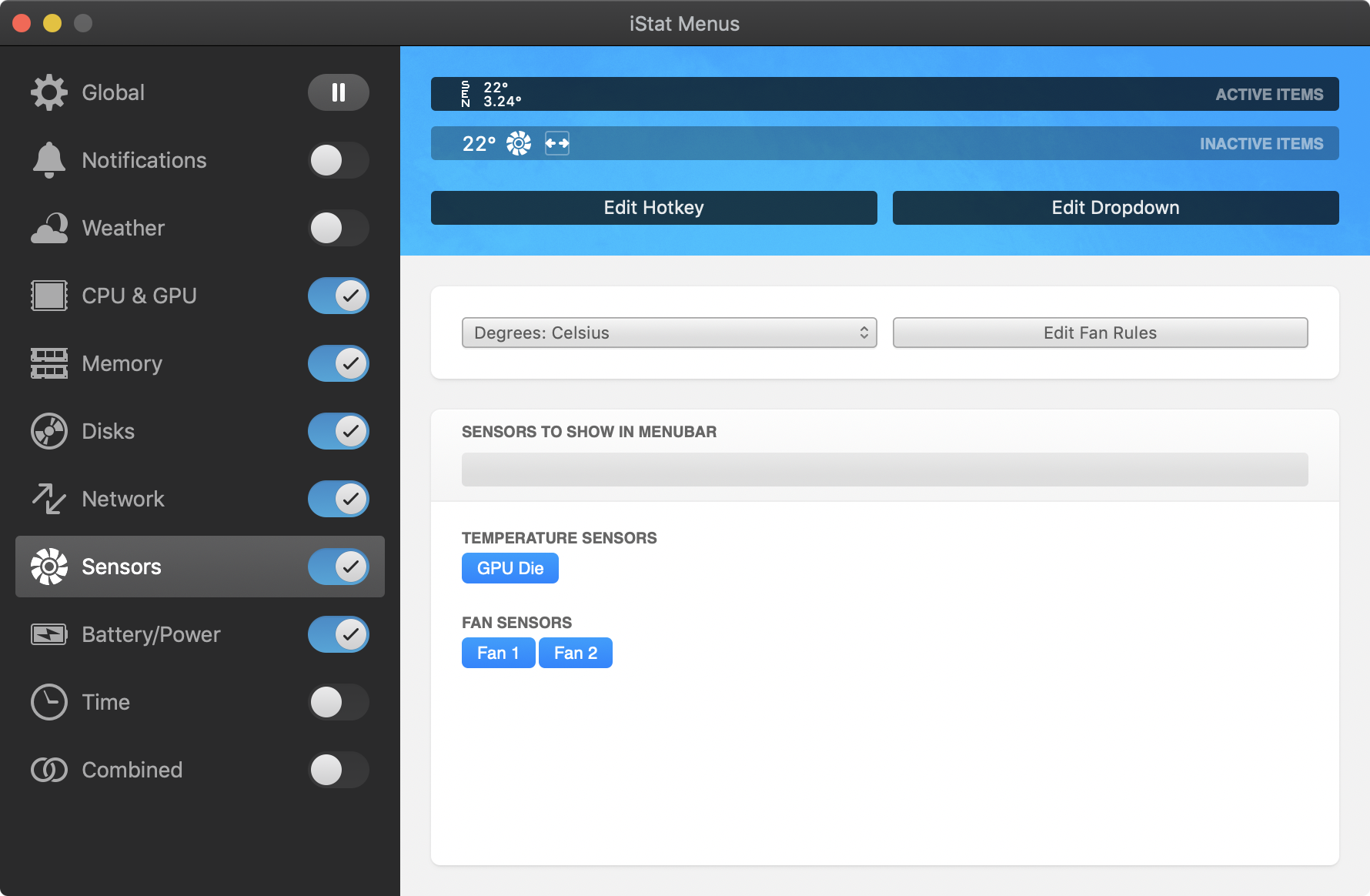Select the Sensors section
Screen dimensions: 1370x896
[200, 567]
